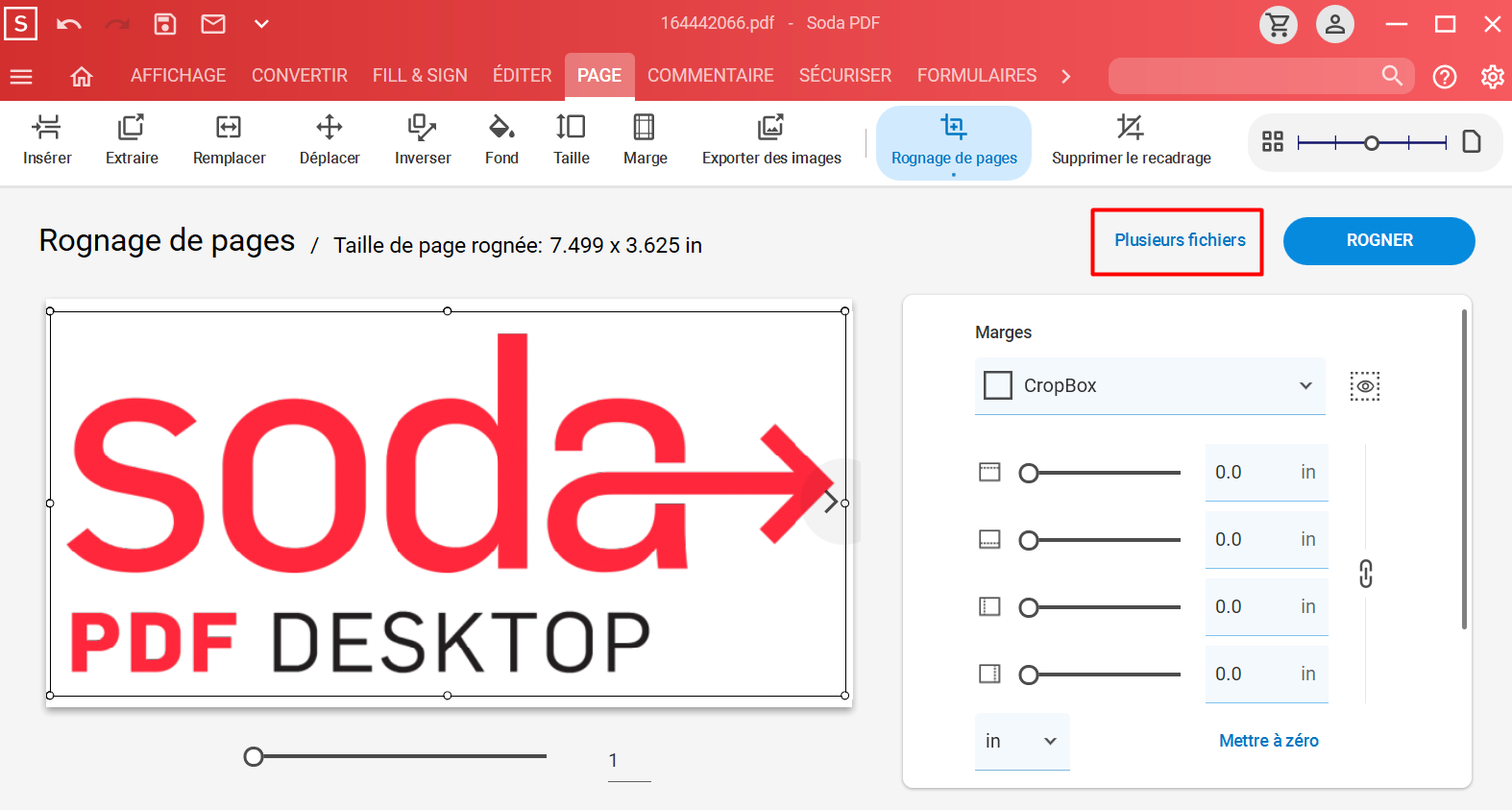Open the Marge tool
The image size is (1512, 810).
coord(645,140)
